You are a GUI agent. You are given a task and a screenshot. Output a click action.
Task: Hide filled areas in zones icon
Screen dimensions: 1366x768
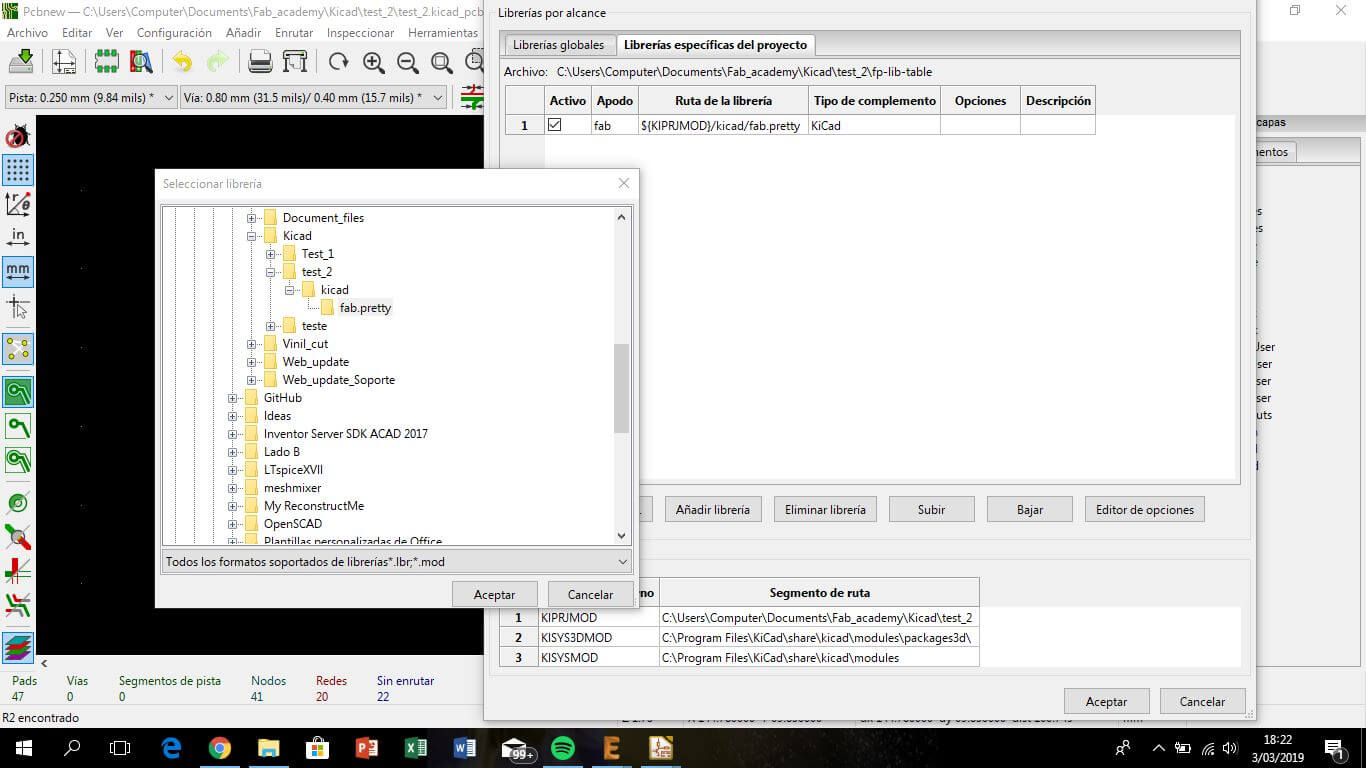pos(18,426)
